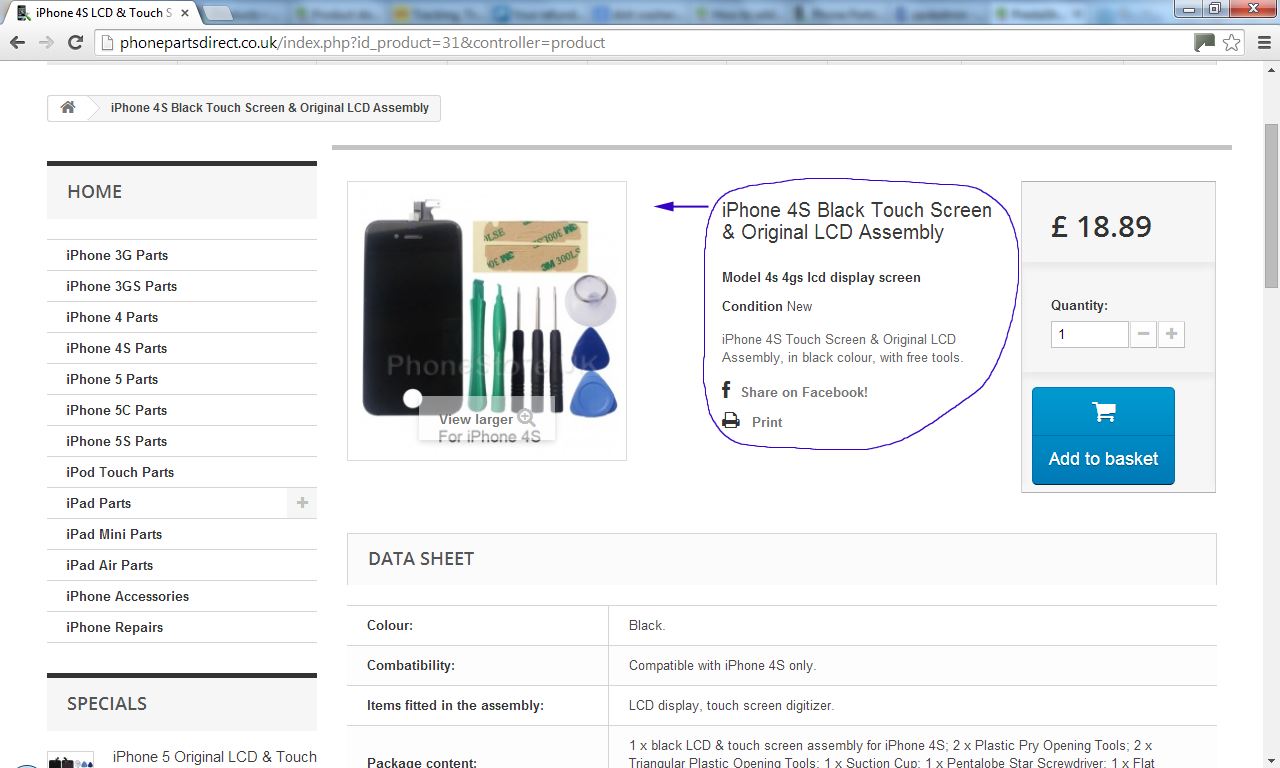1280x768 pixels.
Task: Click the 'Combatibility:' row label
Action: (411, 665)
